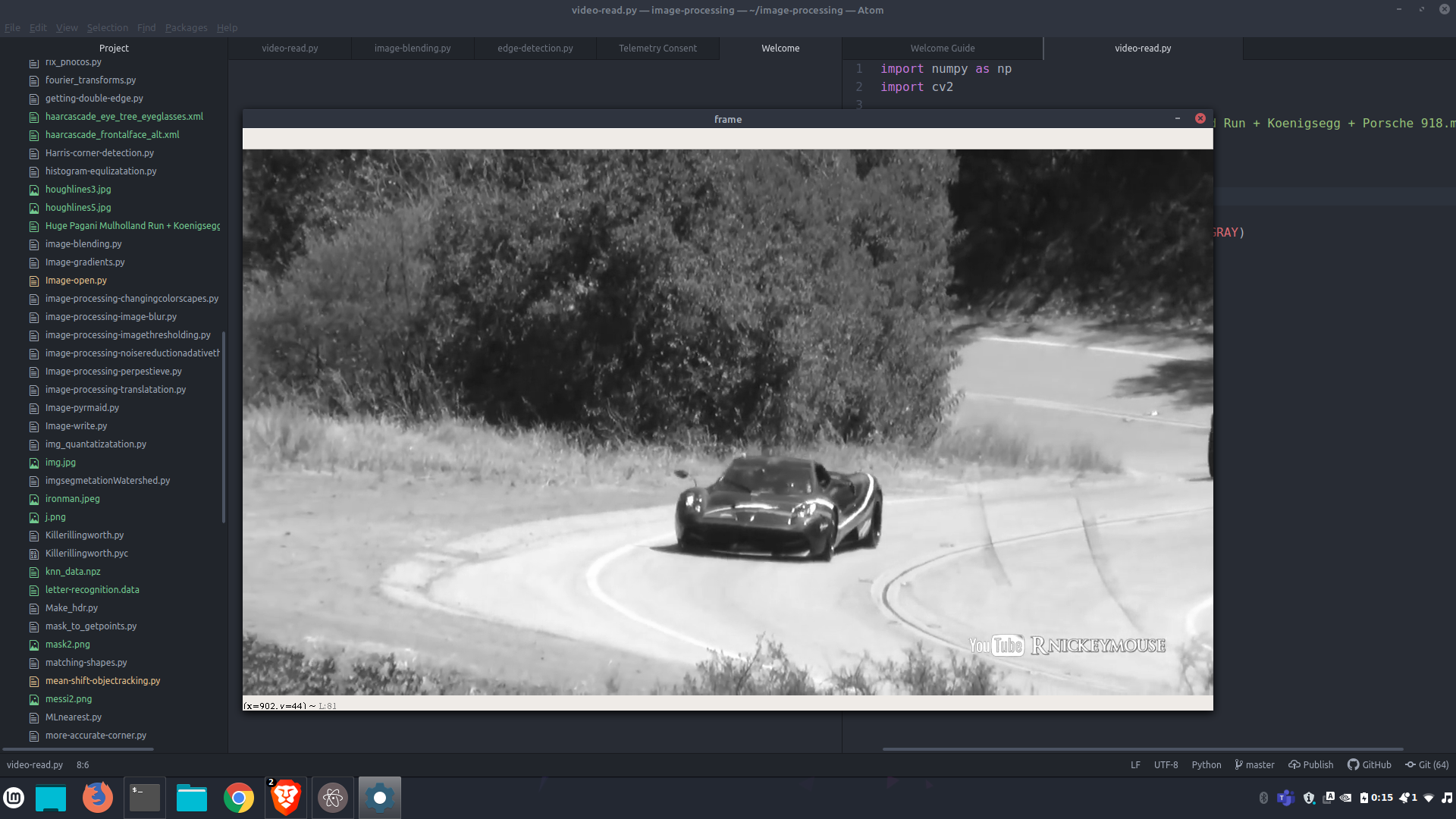Open Firefox from the taskbar

point(98,798)
